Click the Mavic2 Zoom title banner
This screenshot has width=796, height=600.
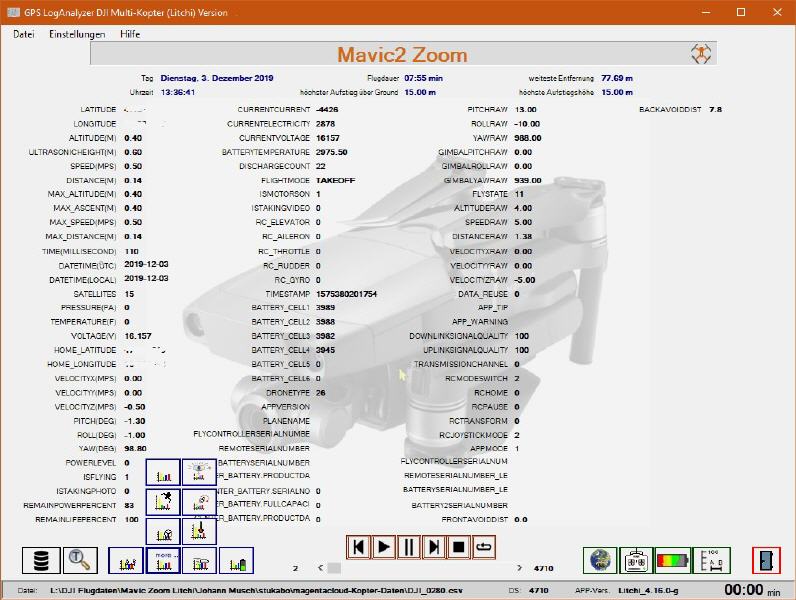(x=403, y=54)
